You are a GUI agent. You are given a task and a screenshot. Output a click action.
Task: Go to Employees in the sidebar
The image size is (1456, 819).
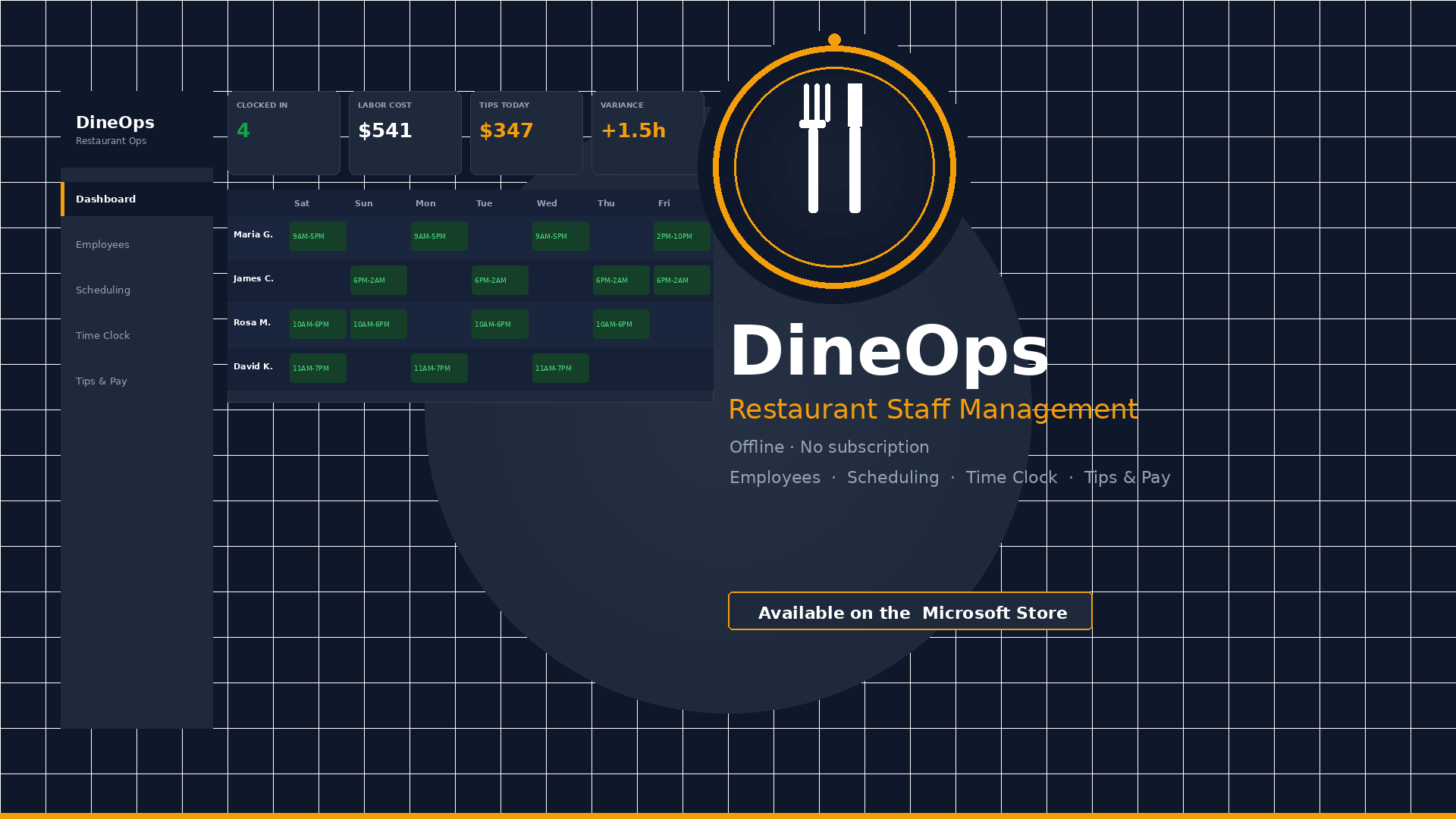(x=137, y=244)
